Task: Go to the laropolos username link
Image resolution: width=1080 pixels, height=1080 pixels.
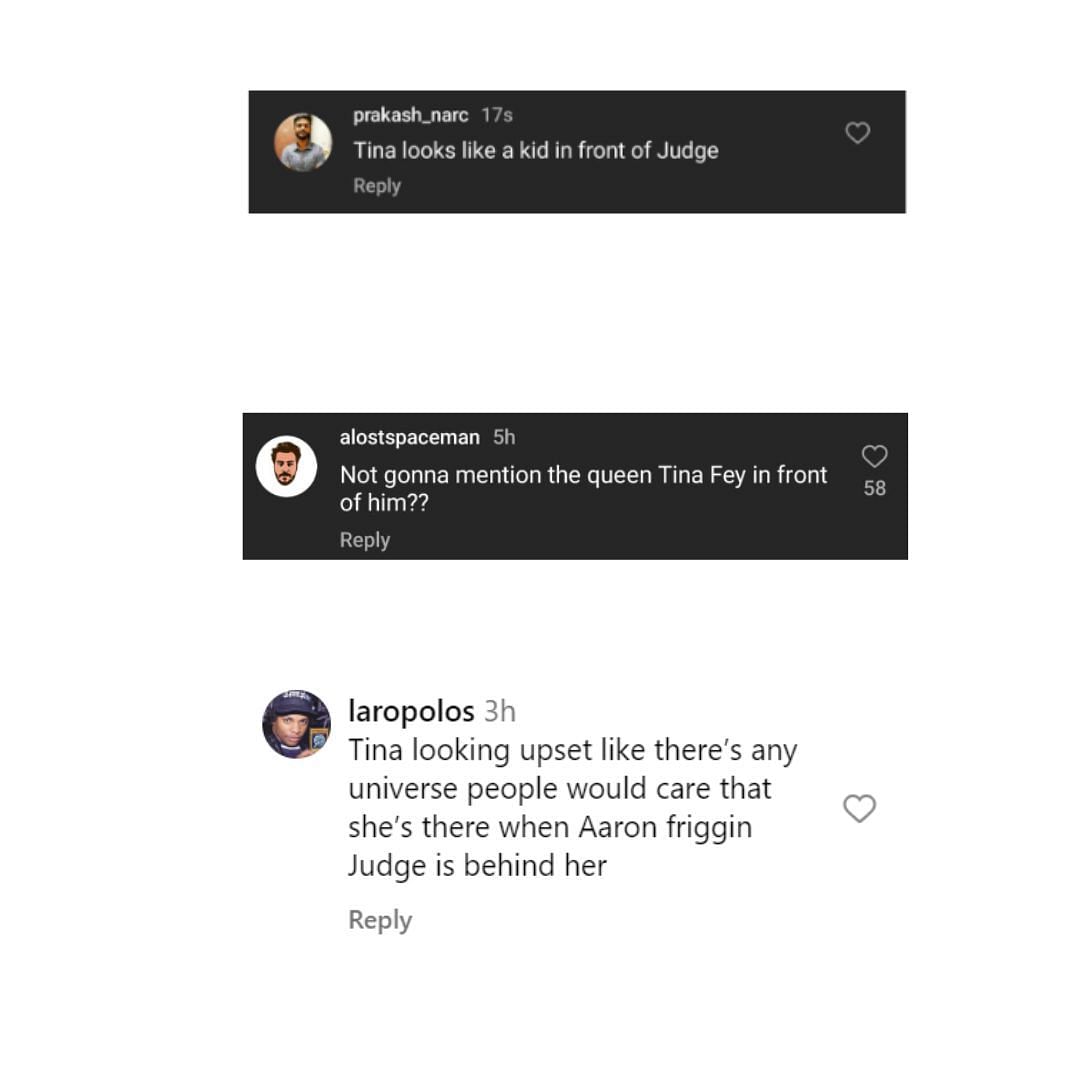Action: coord(411,711)
